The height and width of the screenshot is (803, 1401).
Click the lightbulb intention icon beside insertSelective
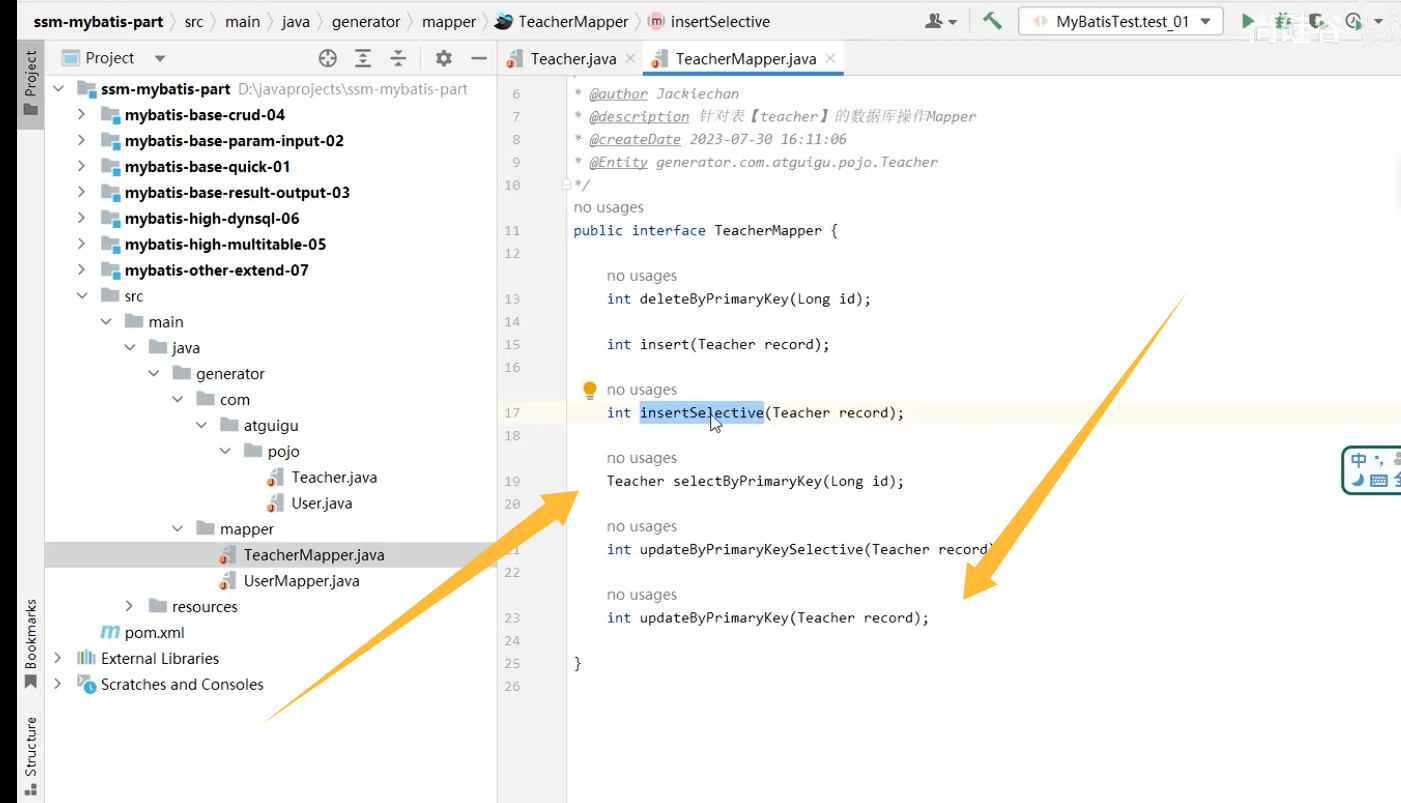[590, 390]
